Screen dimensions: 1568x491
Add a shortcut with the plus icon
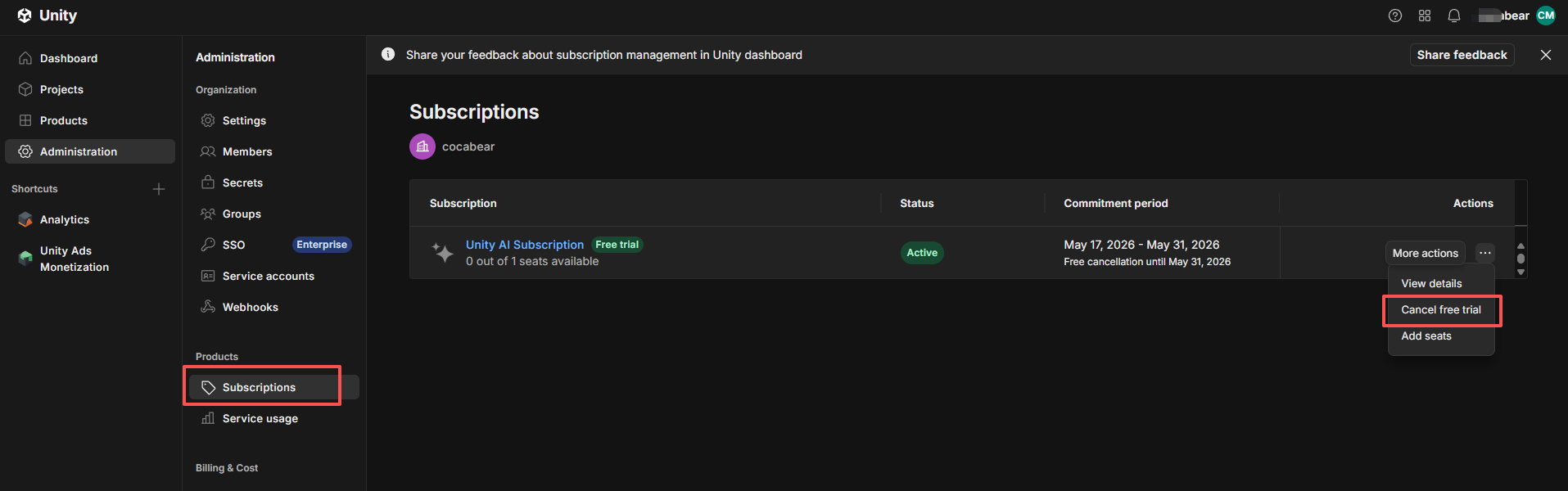pyautogui.click(x=159, y=189)
